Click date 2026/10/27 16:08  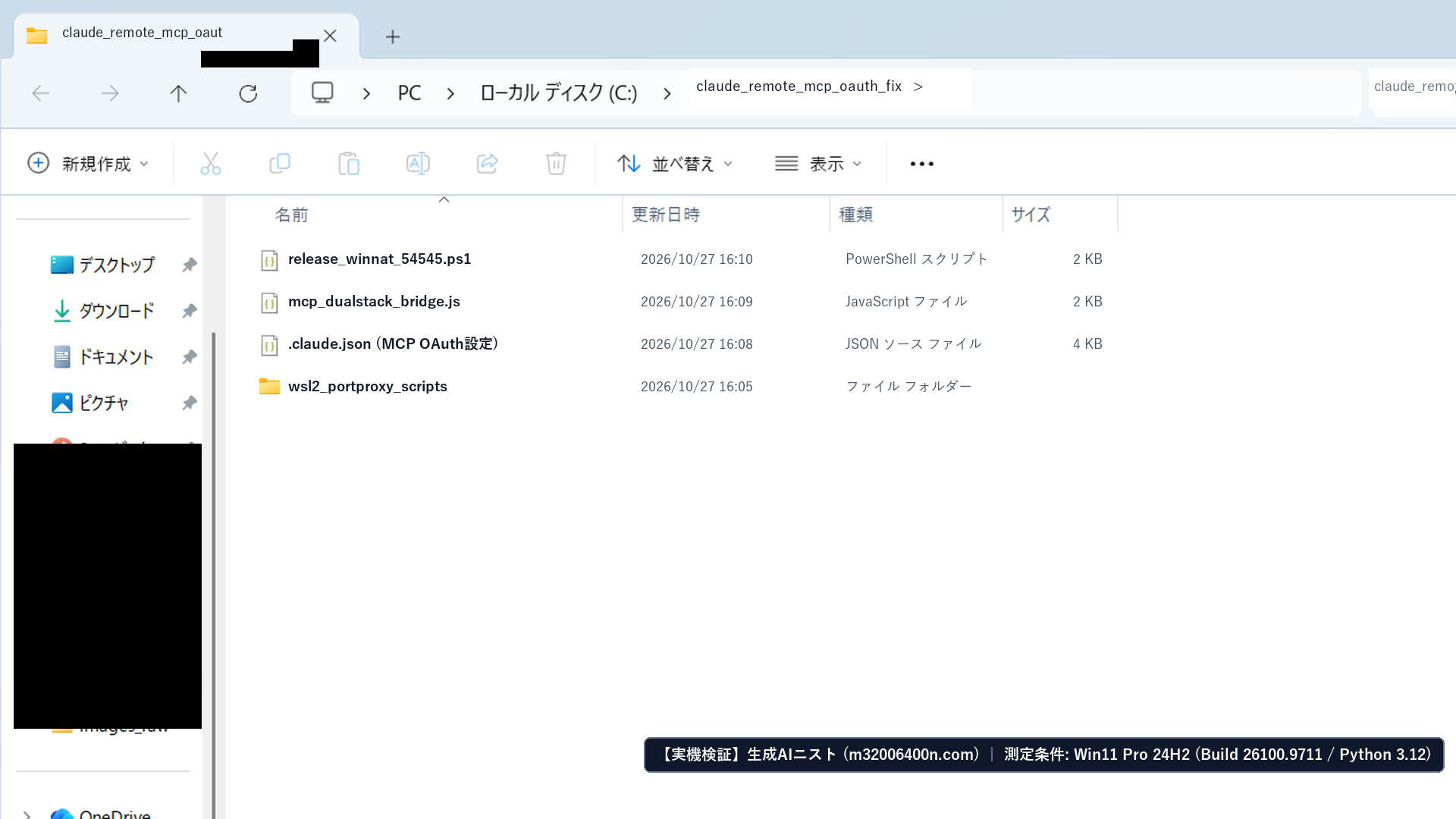[697, 344]
